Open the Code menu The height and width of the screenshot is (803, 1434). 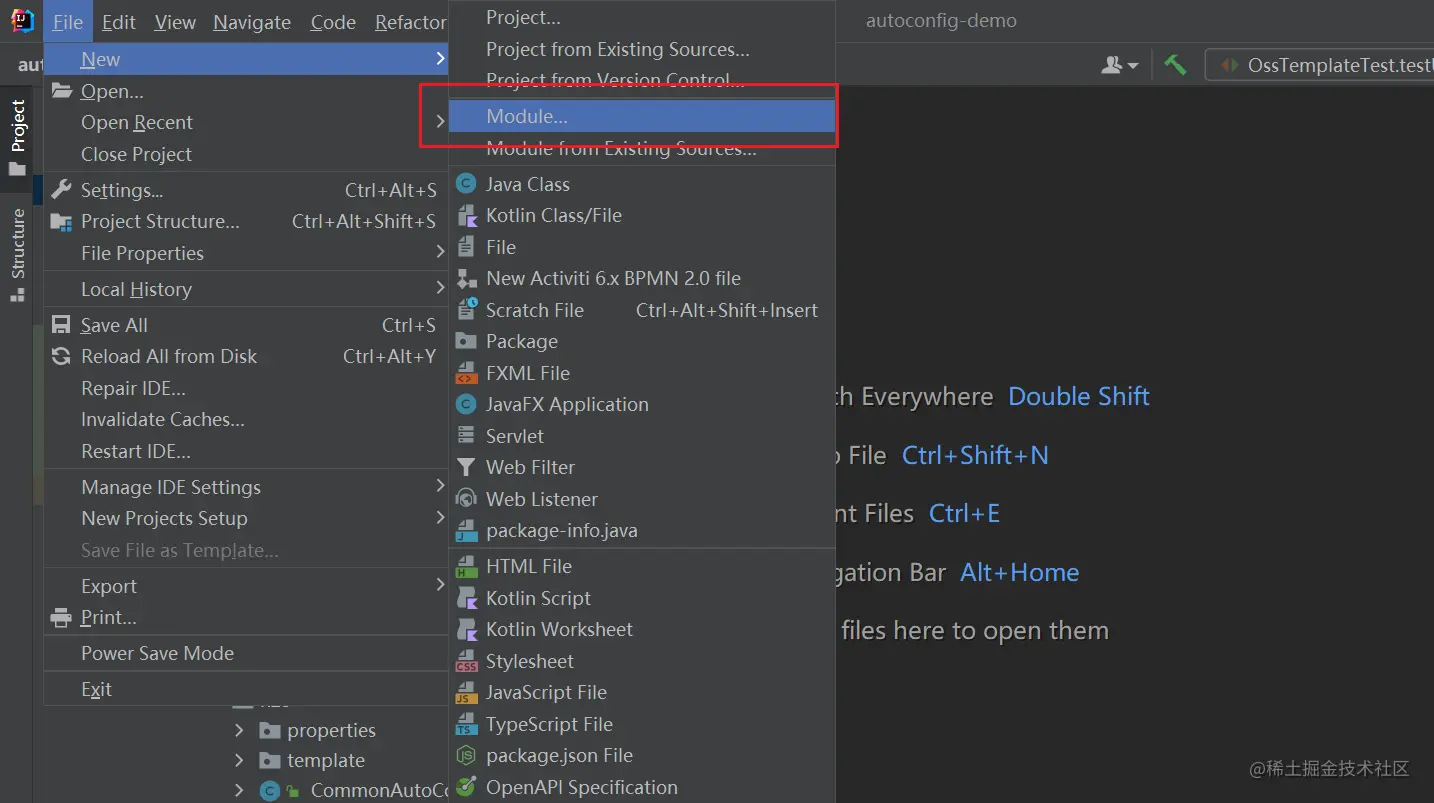point(333,22)
